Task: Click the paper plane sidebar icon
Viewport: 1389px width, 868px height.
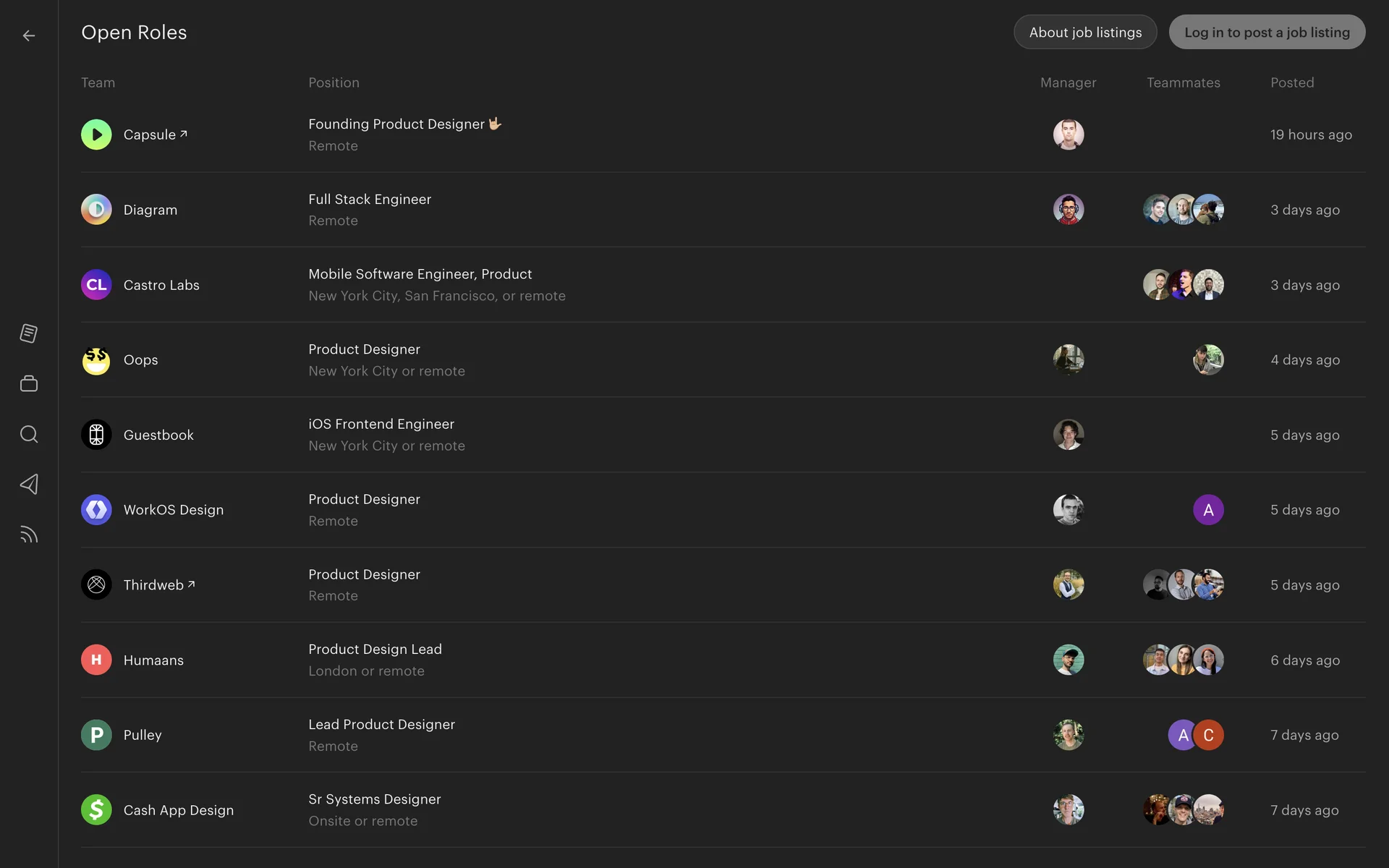Action: coord(29,484)
